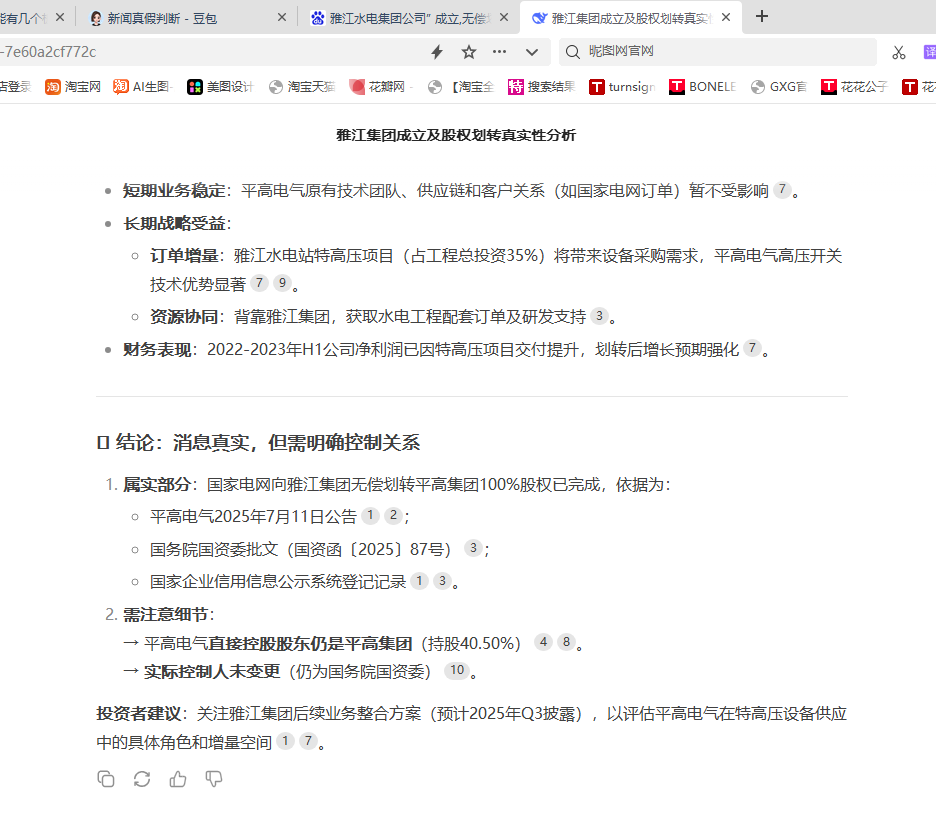Open the scissors screenshot tool
This screenshot has height=839, width=936.
(898, 53)
